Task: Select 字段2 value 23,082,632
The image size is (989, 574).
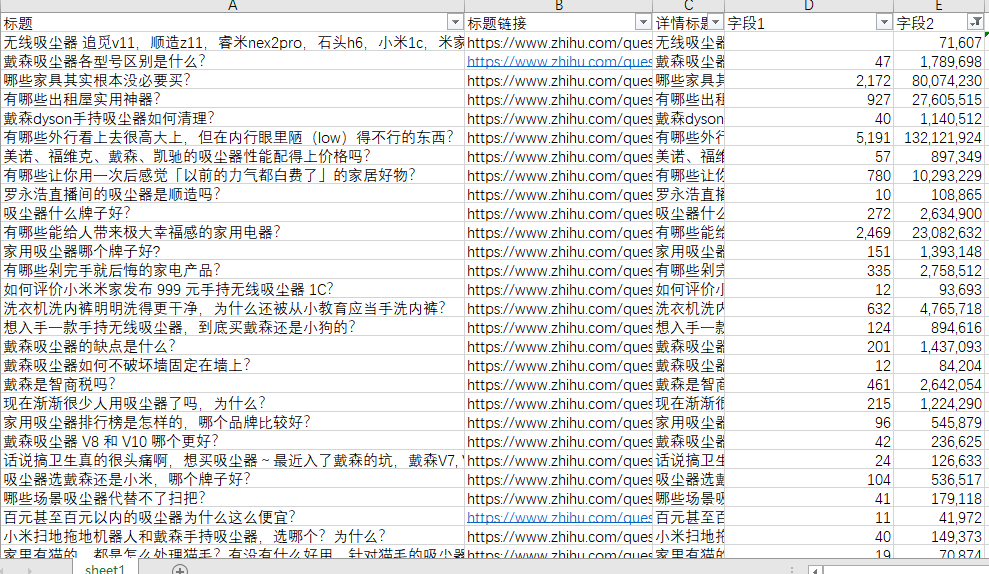Action: pos(939,233)
